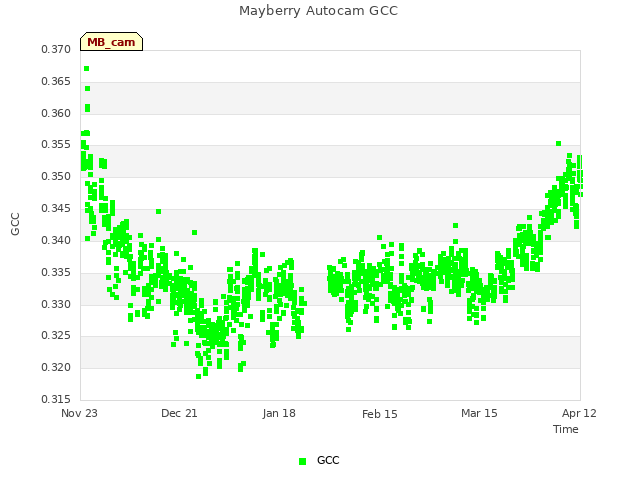This screenshot has height=480, width=640.
Task: Click the Apr 12 axis tick label
Action: 579,413
